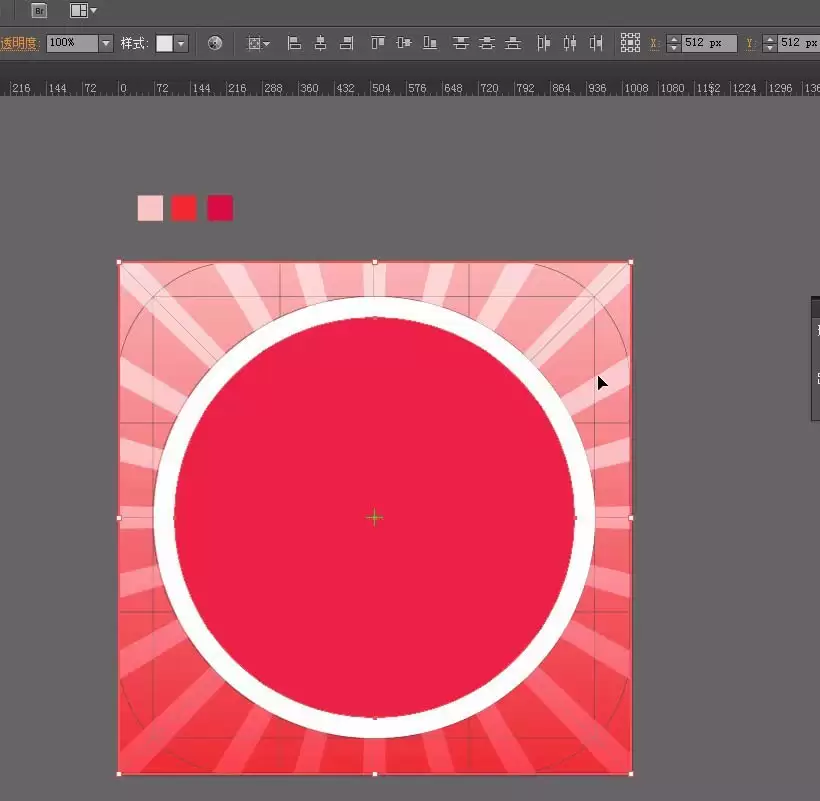This screenshot has width=820, height=801.
Task: Click the reference point grid icon
Action: [x=630, y=43]
